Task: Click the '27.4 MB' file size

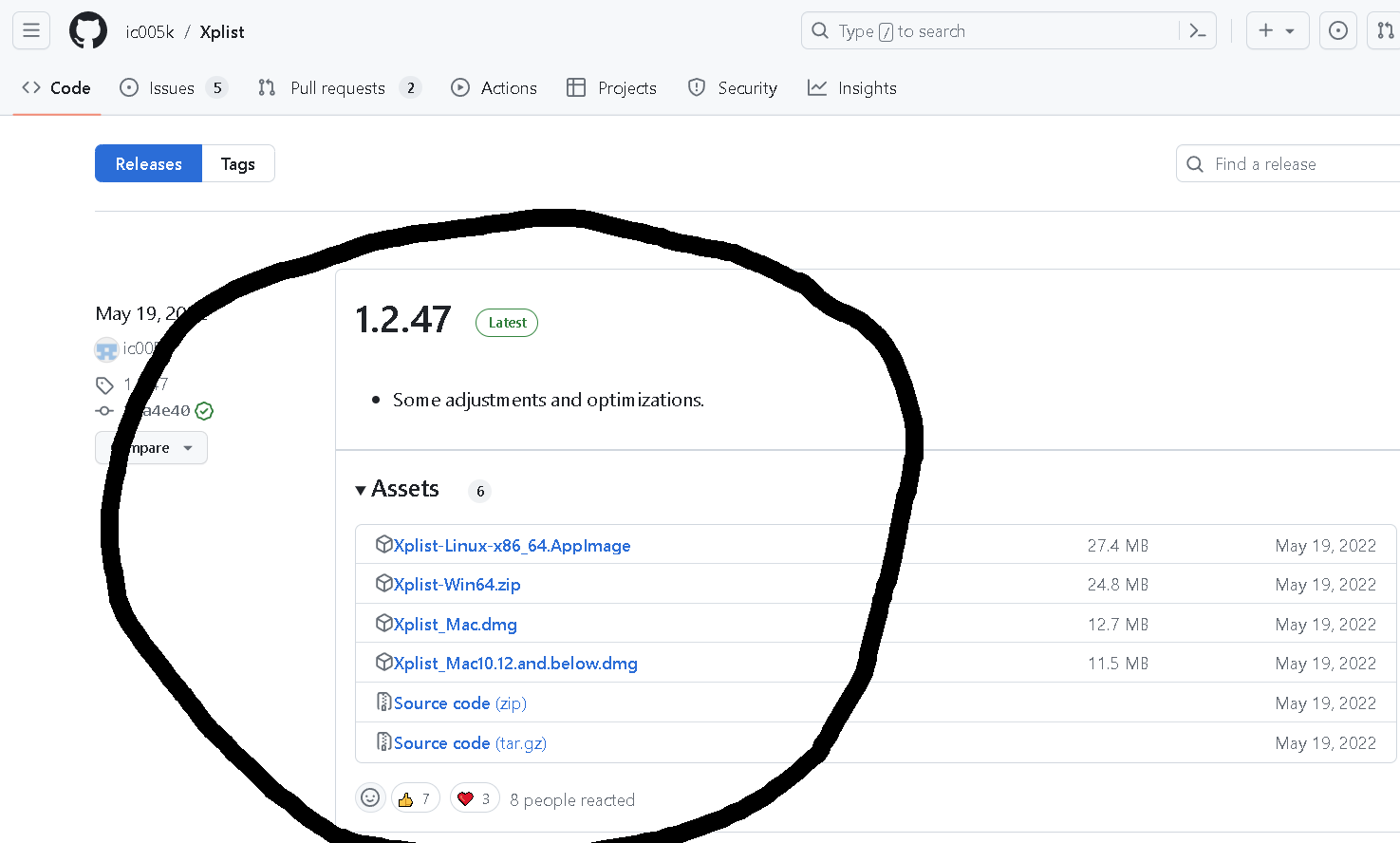Action: 1118,546
